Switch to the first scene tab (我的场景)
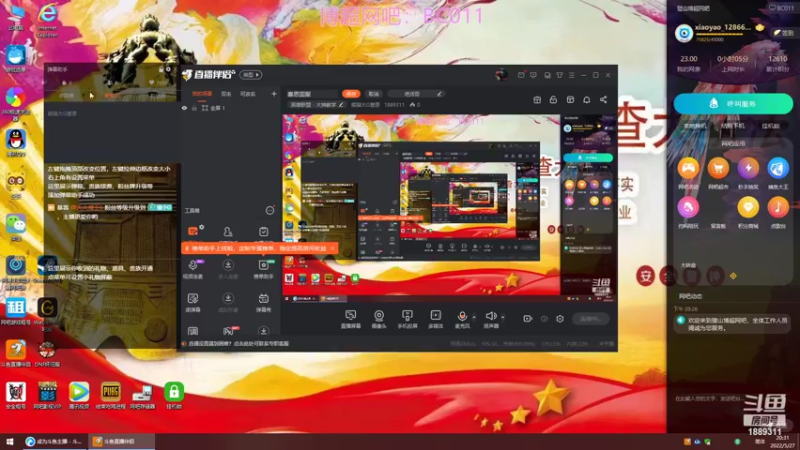Viewport: 800px width, 450px height. pos(202,94)
